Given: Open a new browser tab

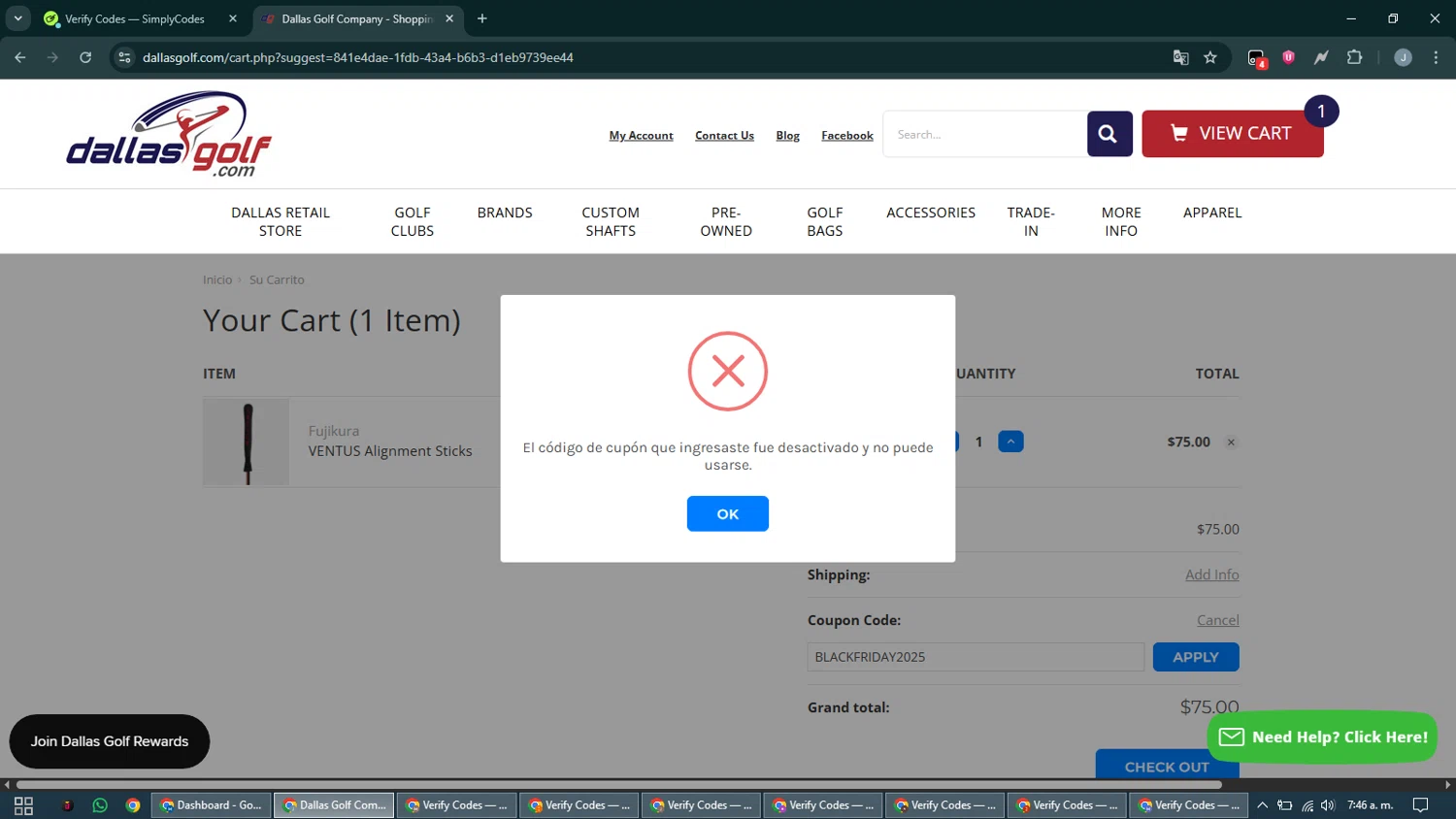Looking at the screenshot, I should click(x=482, y=18).
